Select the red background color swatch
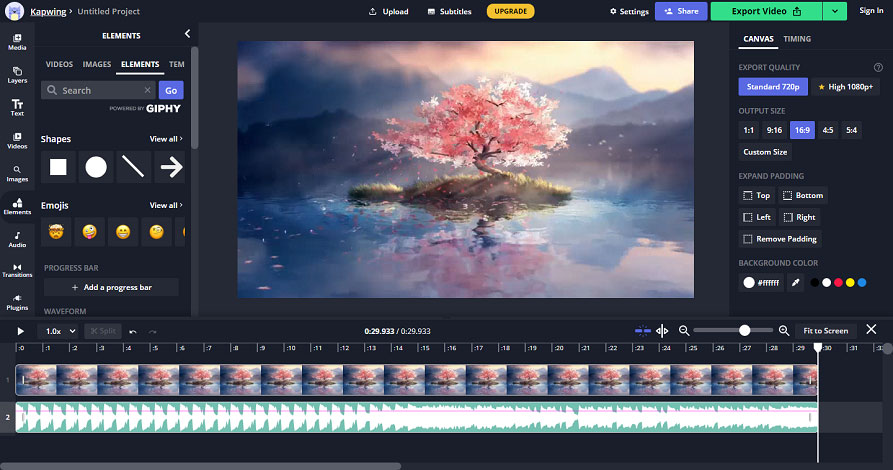The width and height of the screenshot is (893, 470). point(838,283)
